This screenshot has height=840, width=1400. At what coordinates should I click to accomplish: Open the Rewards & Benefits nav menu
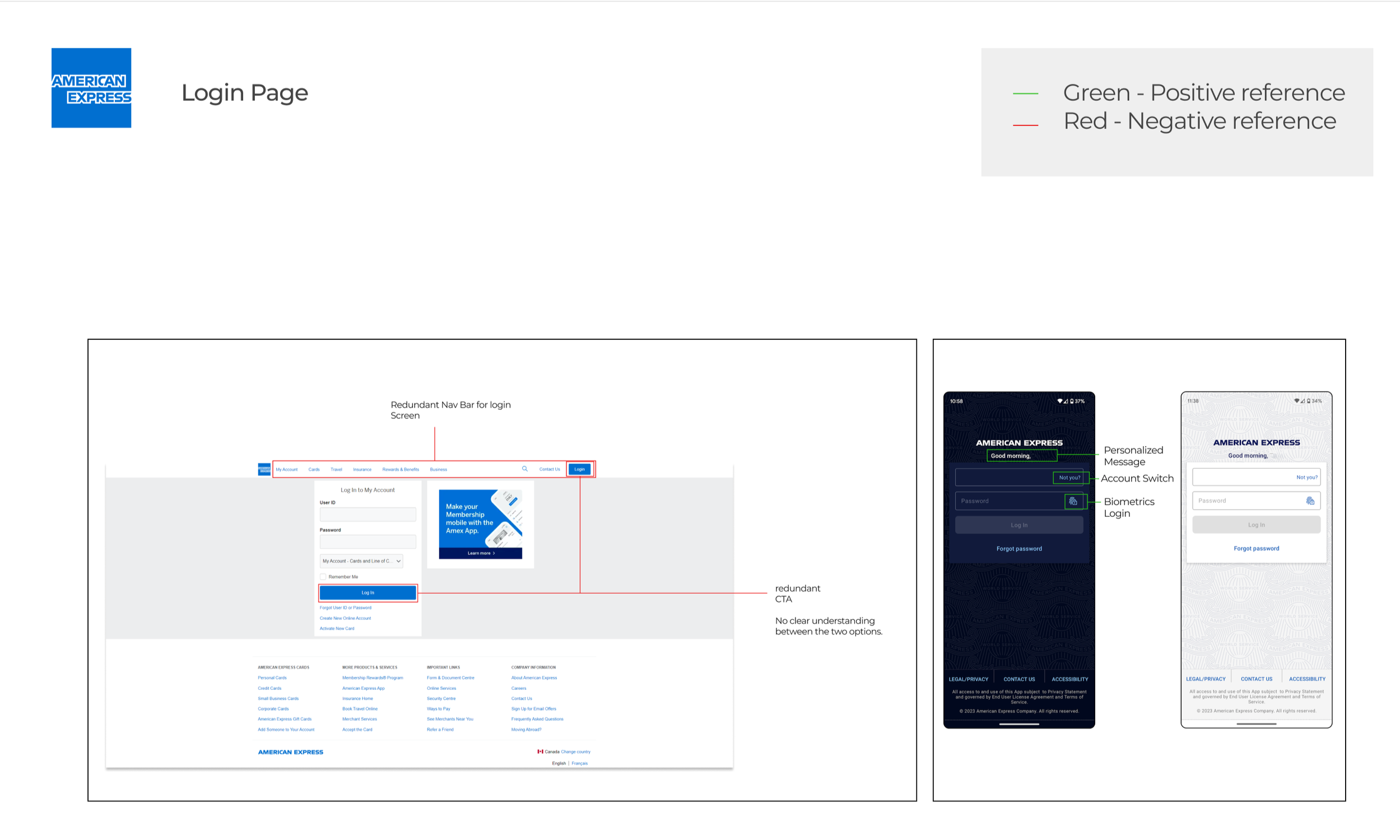[400, 469]
